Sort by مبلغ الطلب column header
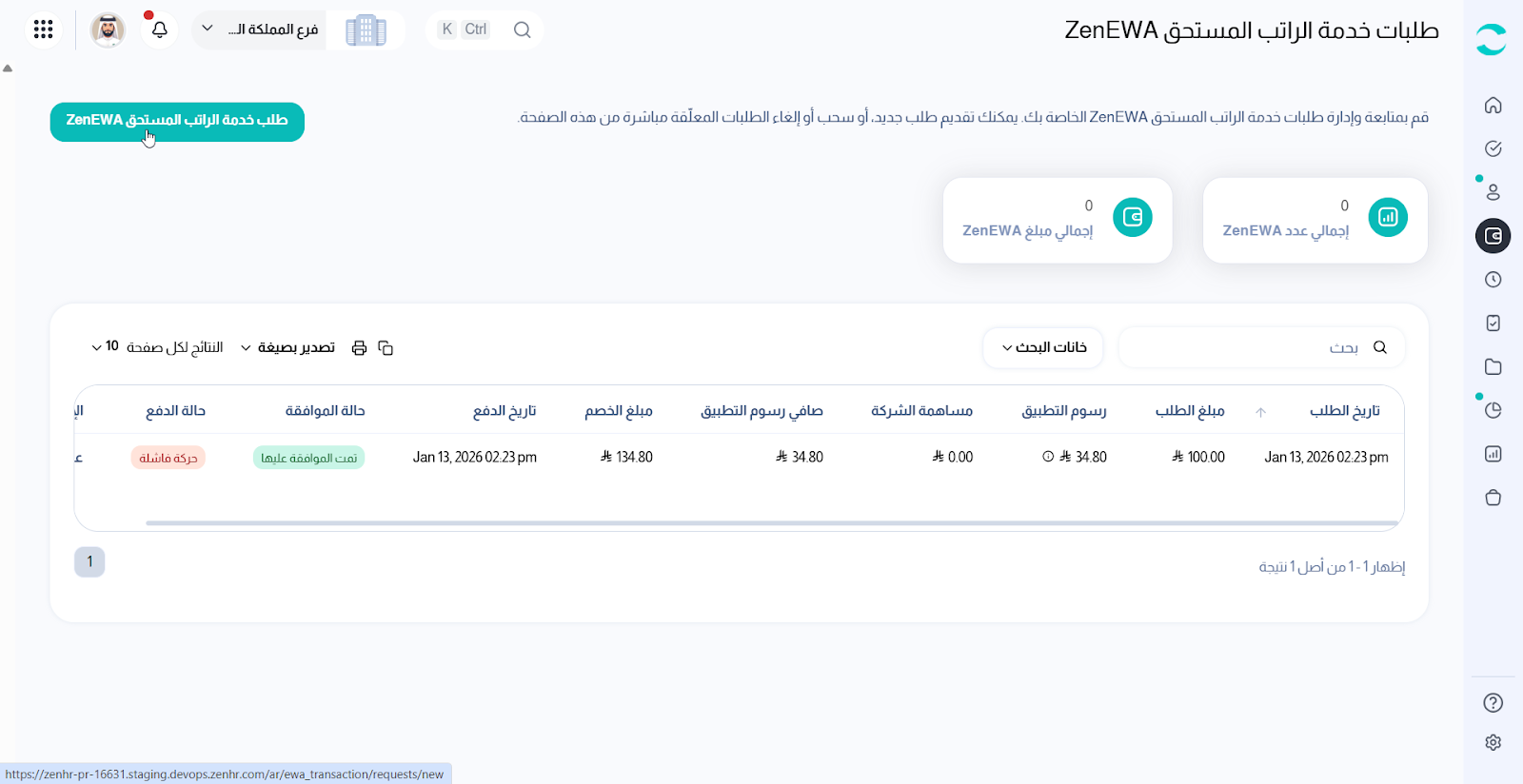 pyautogui.click(x=1190, y=411)
